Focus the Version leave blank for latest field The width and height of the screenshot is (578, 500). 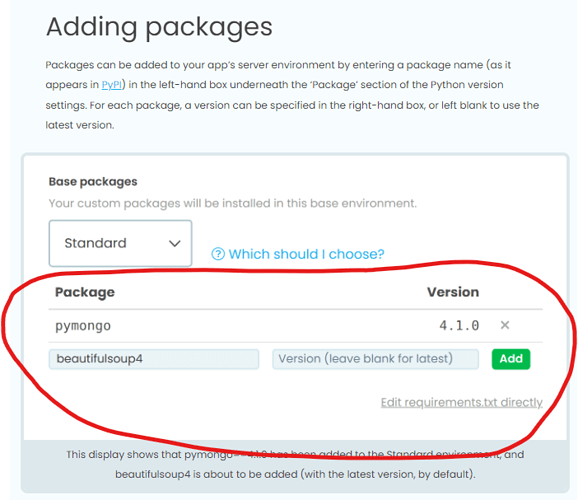tap(375, 359)
